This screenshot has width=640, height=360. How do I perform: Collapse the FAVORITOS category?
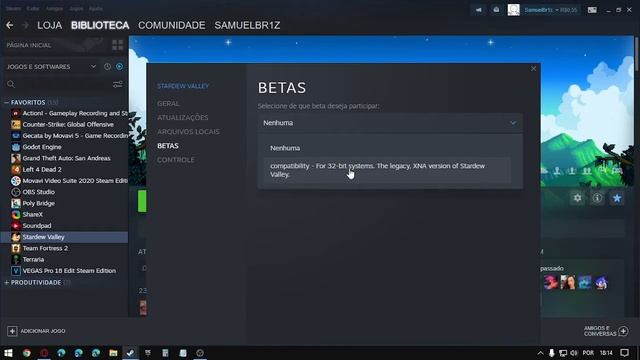[x=7, y=102]
